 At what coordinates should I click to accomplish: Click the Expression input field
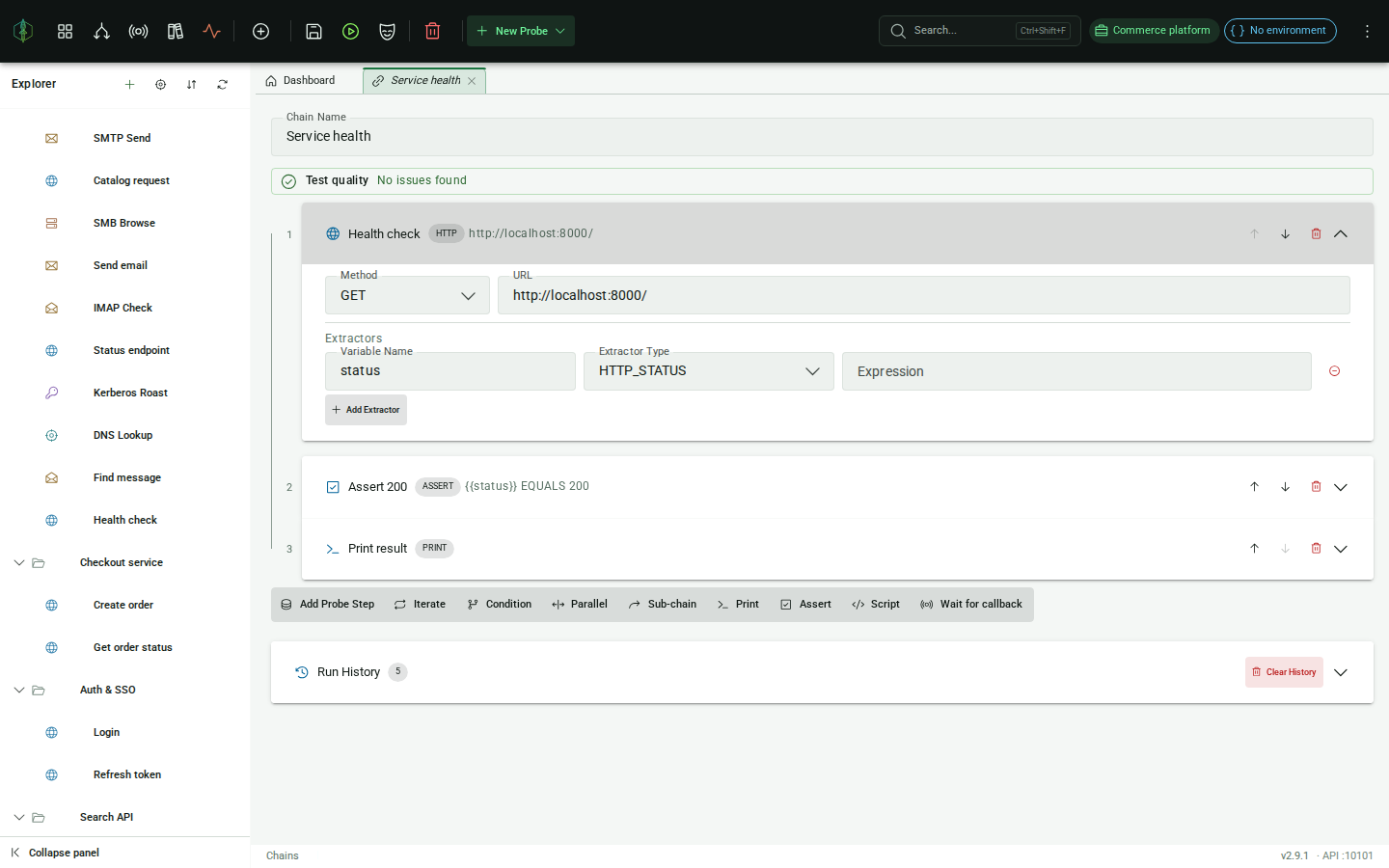pos(1076,371)
